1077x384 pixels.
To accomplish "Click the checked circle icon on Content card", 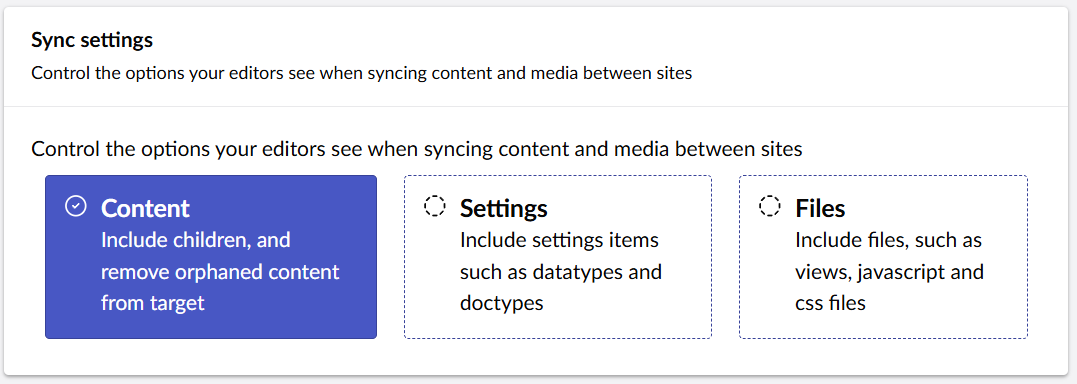I will 76,206.
